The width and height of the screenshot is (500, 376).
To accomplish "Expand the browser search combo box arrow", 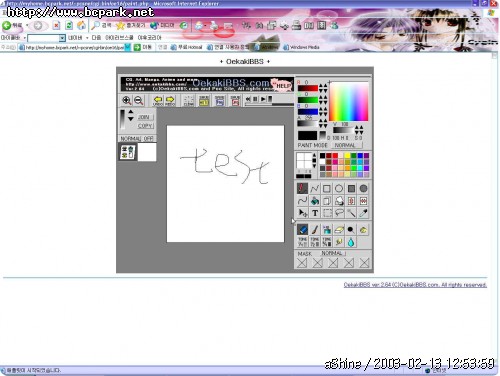I will pos(62,38).
